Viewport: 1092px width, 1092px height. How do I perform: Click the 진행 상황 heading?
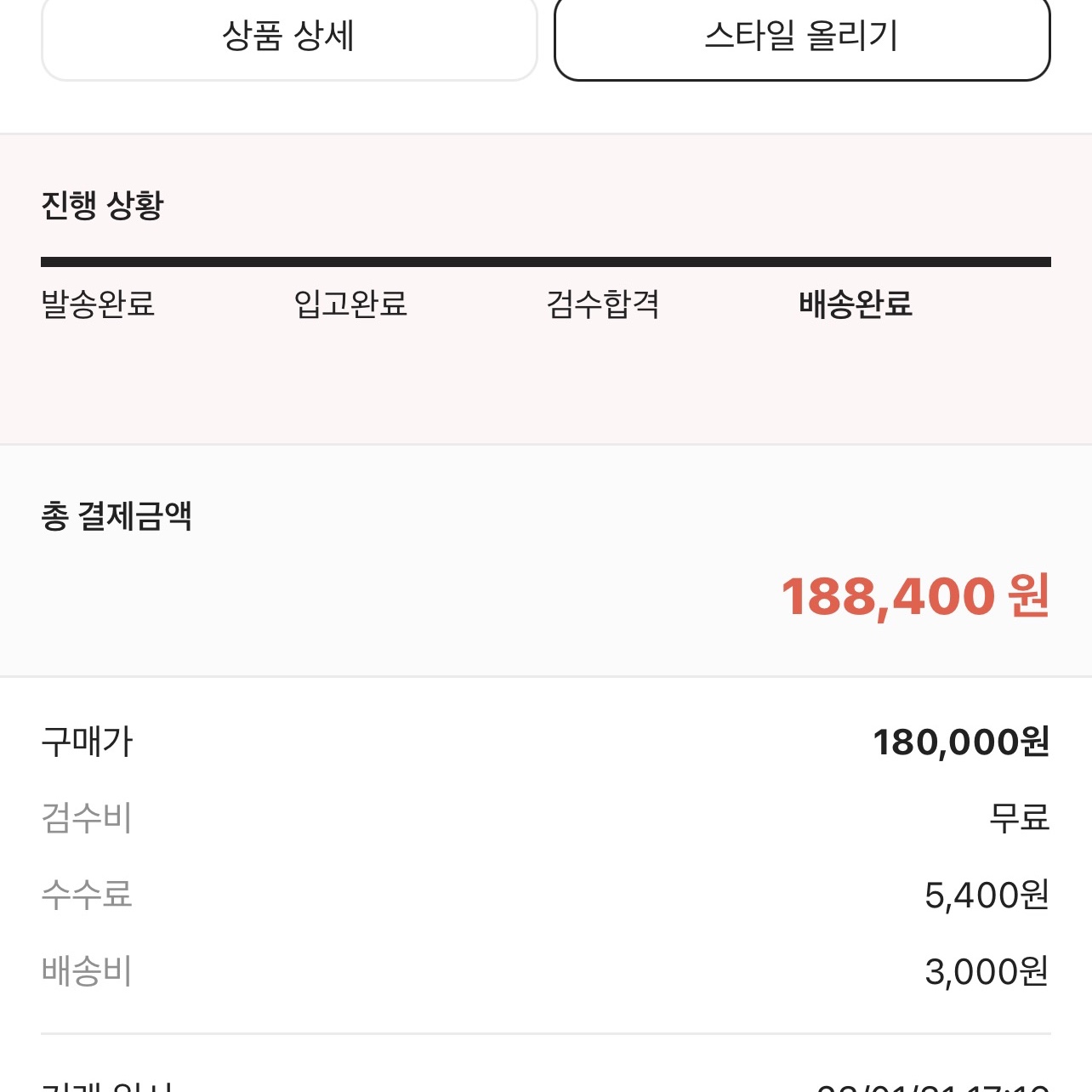(102, 205)
